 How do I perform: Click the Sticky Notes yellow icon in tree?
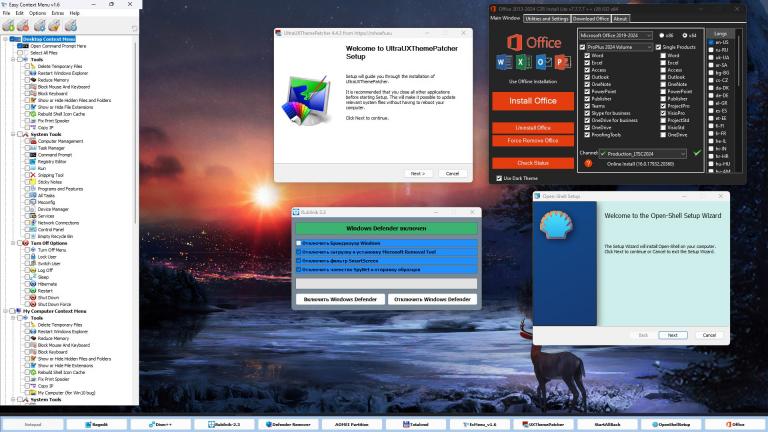(33, 182)
